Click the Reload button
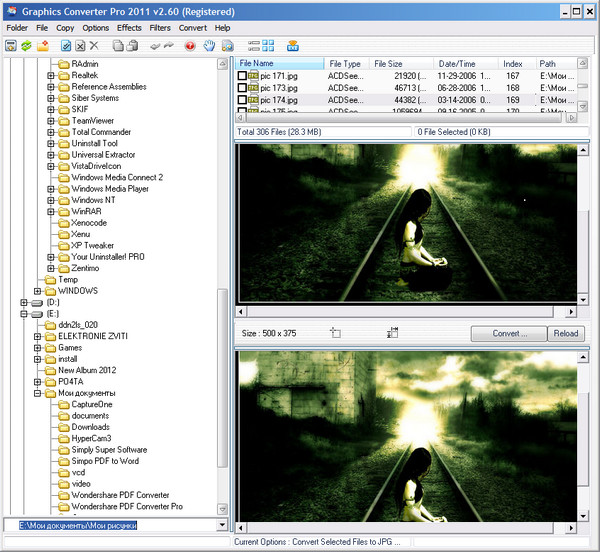Image resolution: width=600 pixels, height=552 pixels. [566, 334]
